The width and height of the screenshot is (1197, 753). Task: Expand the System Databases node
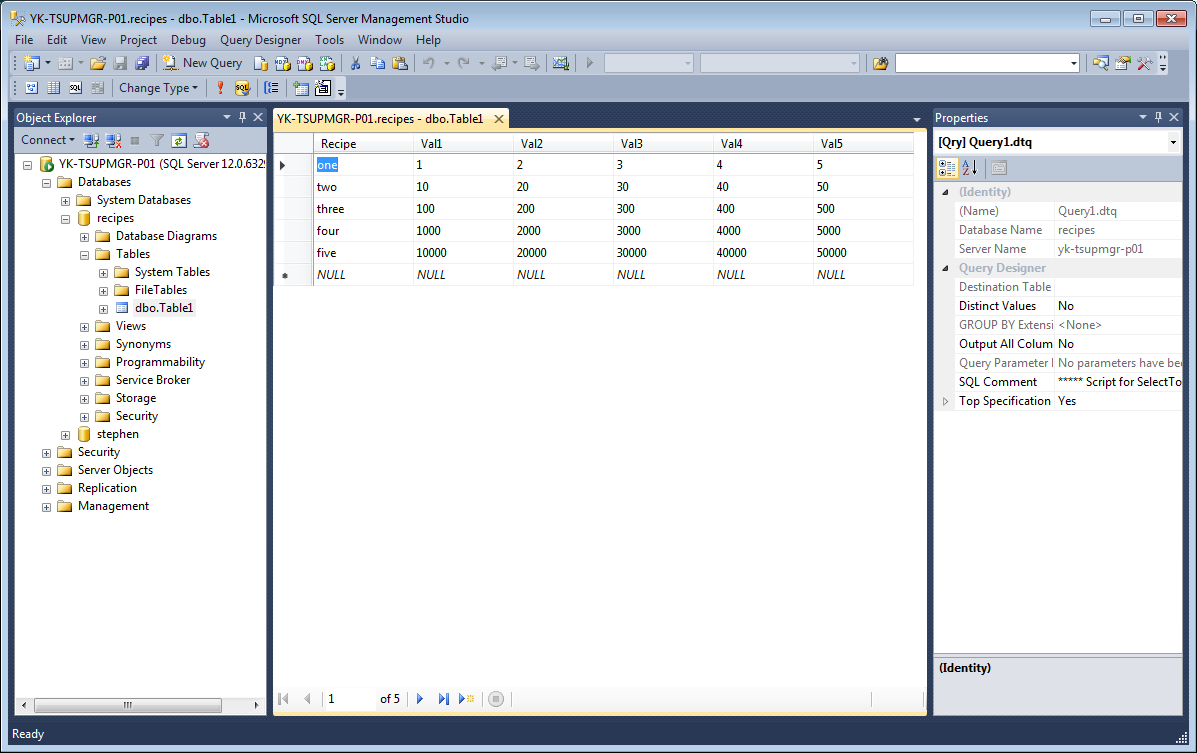[66, 201]
